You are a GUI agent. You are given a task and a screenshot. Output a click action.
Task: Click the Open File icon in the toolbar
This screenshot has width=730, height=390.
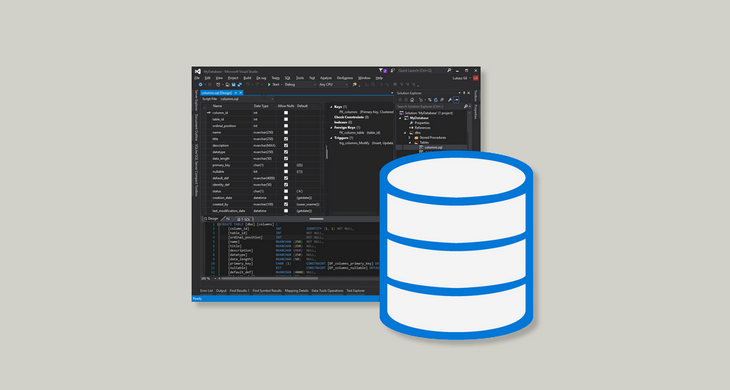227,85
